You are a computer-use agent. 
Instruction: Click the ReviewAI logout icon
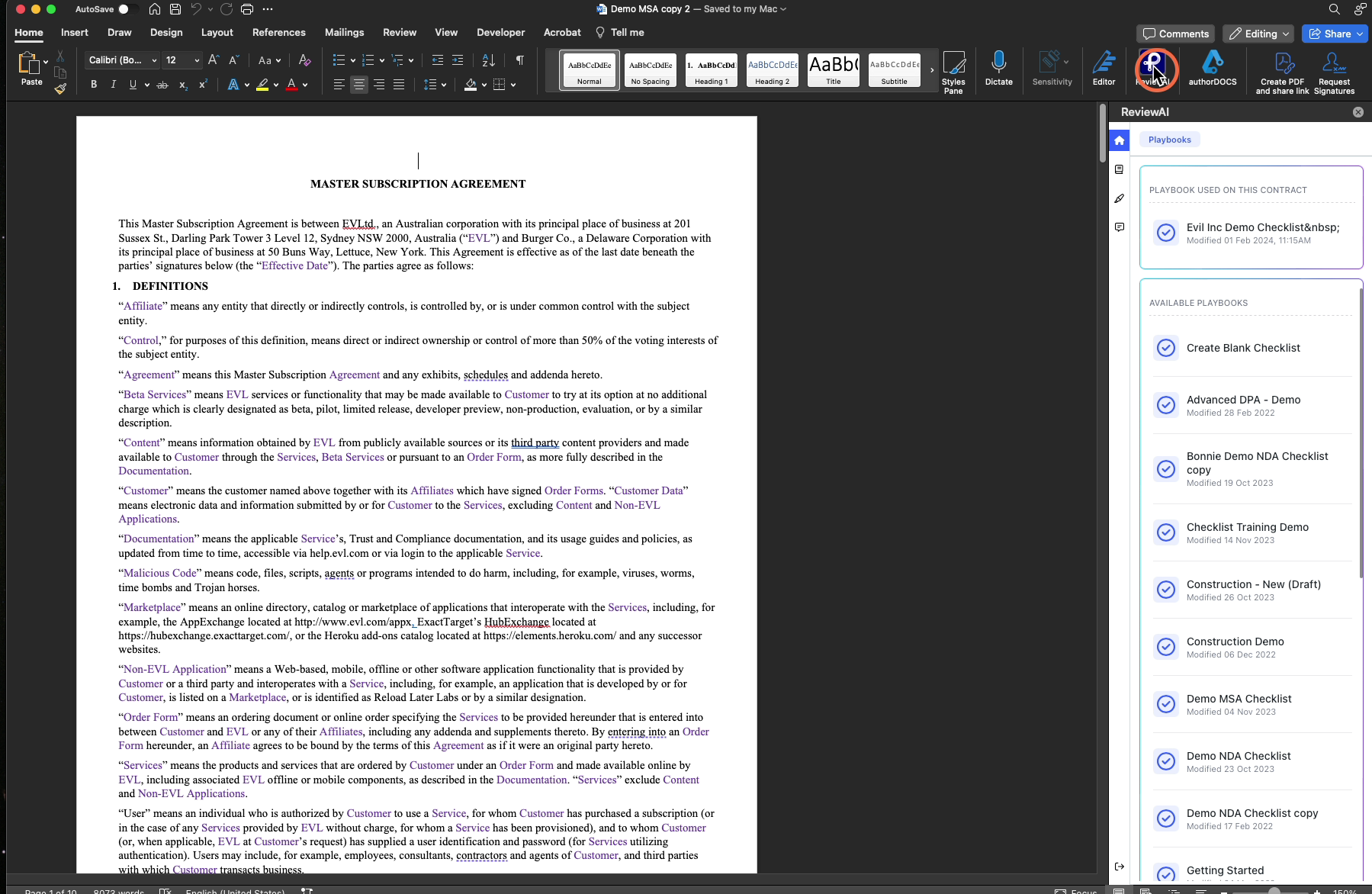coord(1120,867)
